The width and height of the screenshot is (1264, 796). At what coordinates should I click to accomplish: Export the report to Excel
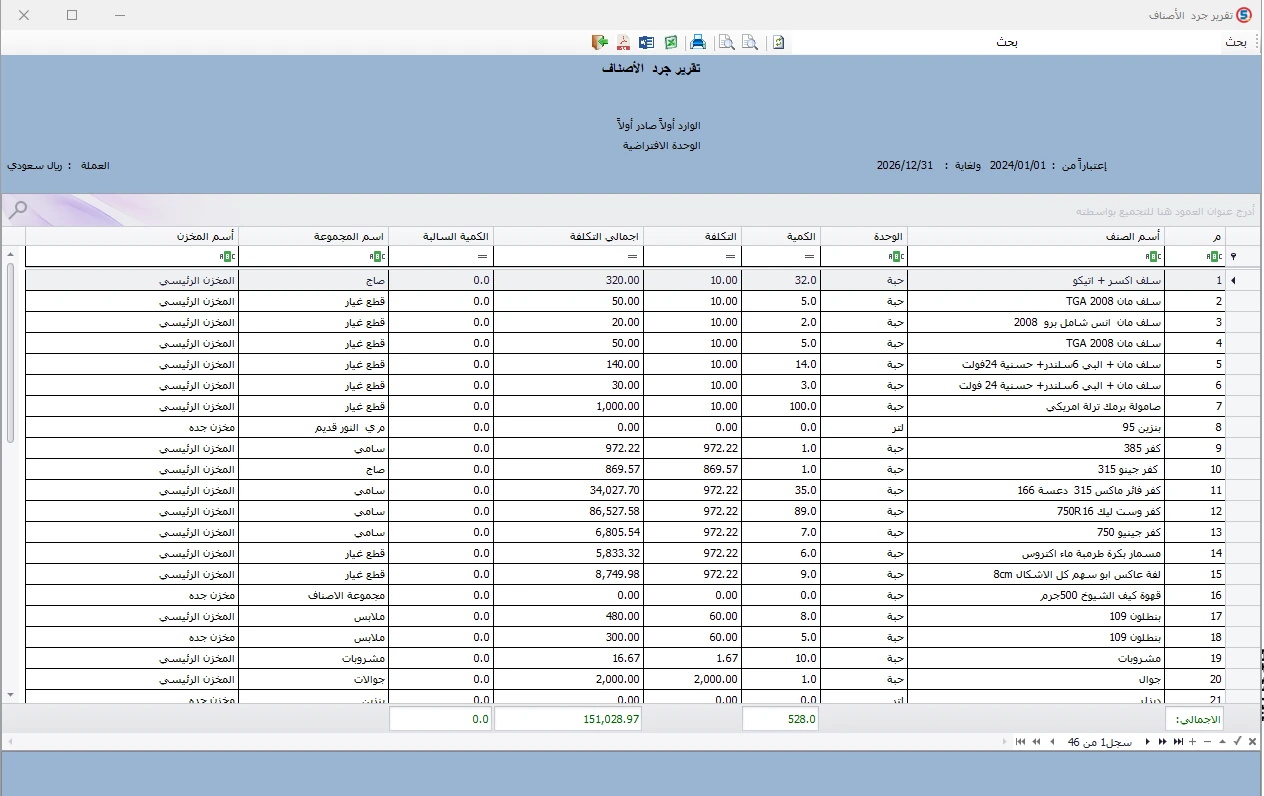pyautogui.click(x=671, y=42)
